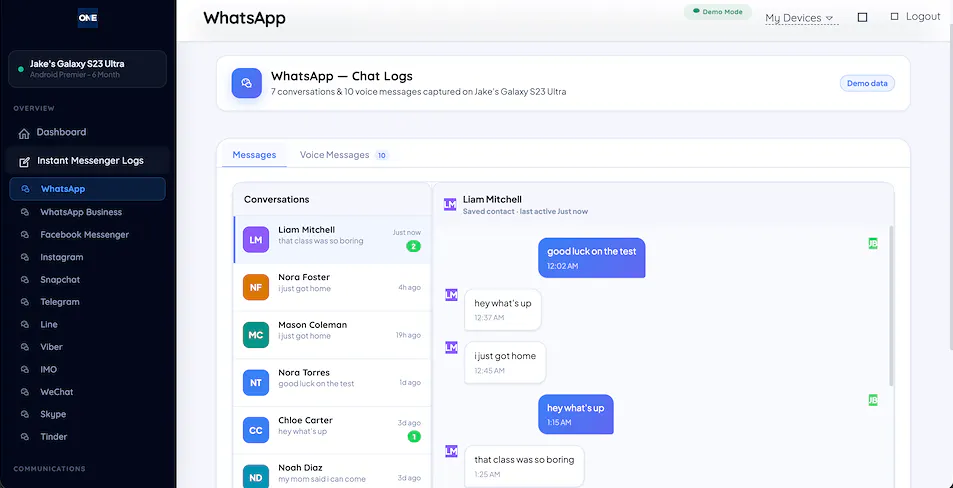The height and width of the screenshot is (488, 953).
Task: Click the blue WhatsApp Chat Logs header icon
Action: [246, 83]
